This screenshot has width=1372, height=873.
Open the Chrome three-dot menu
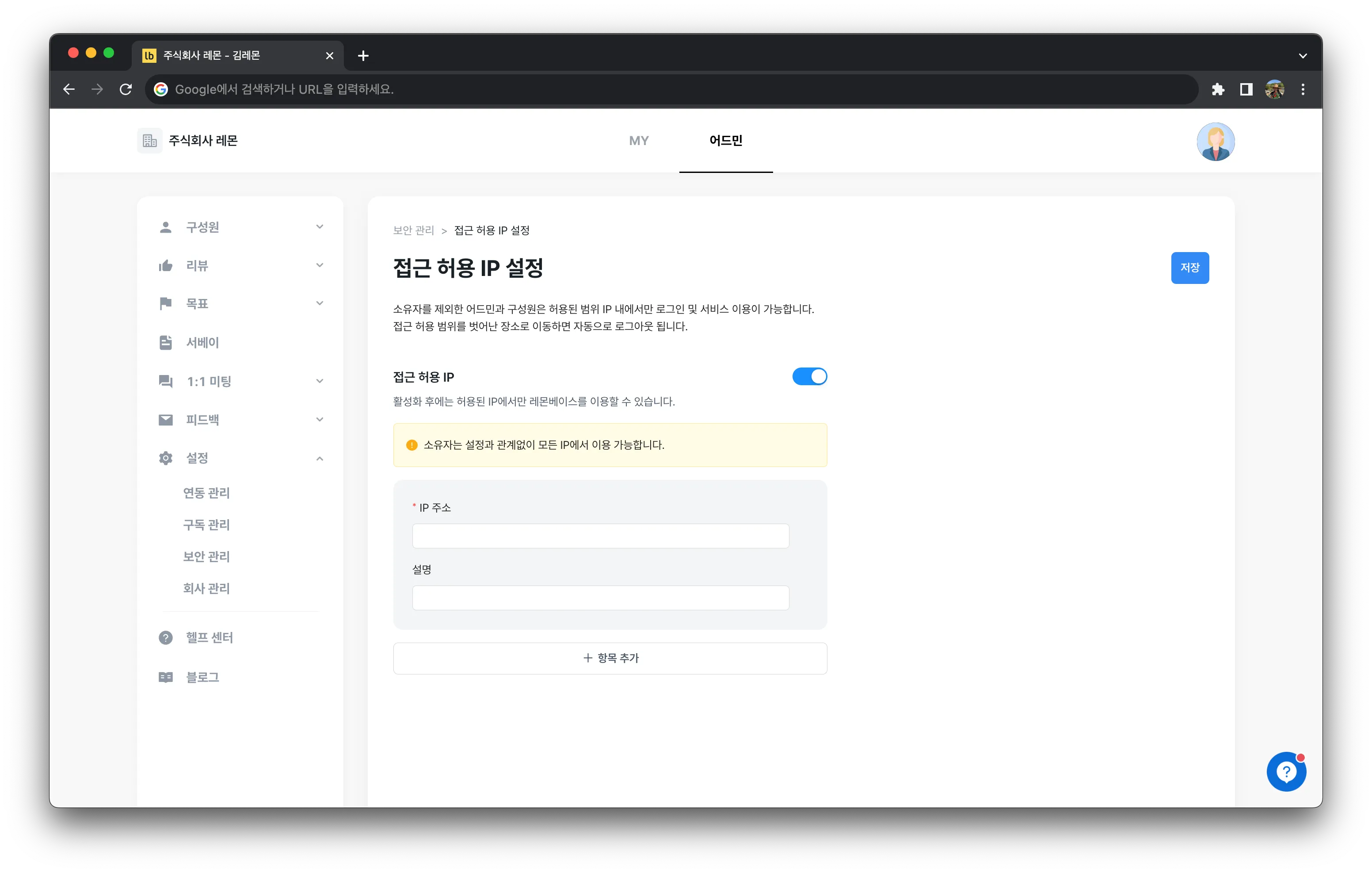(x=1303, y=89)
